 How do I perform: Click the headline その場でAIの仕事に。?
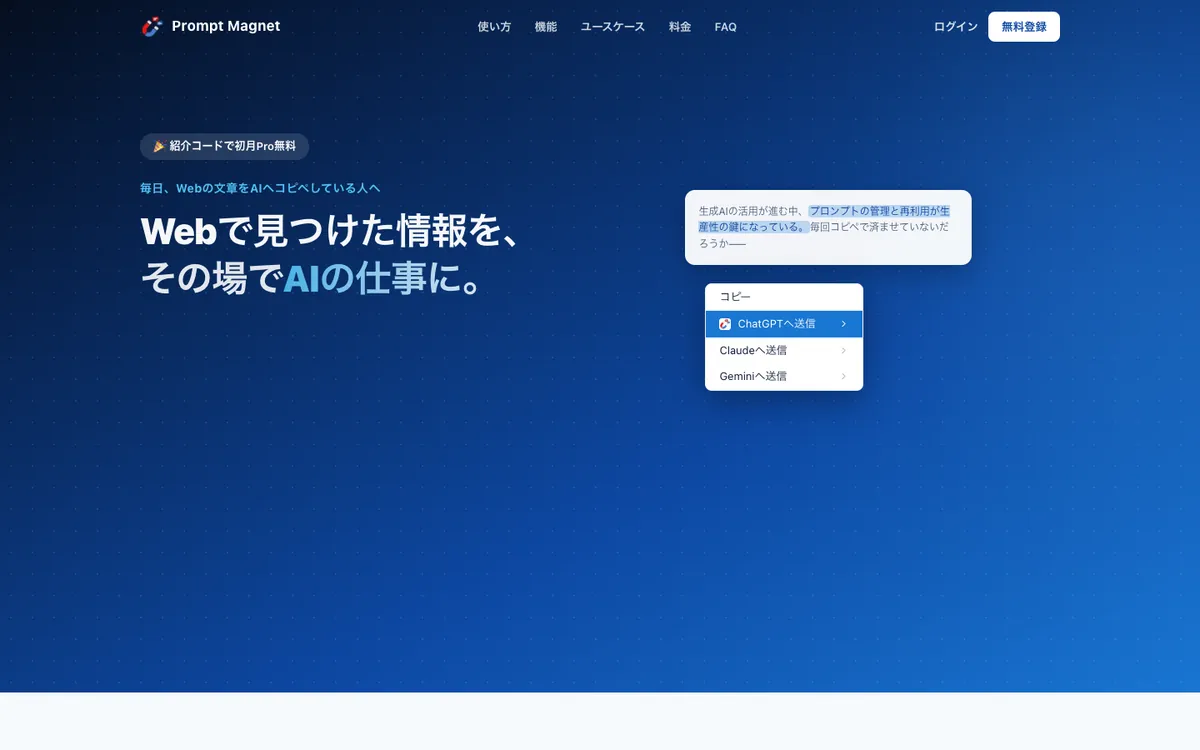(314, 279)
